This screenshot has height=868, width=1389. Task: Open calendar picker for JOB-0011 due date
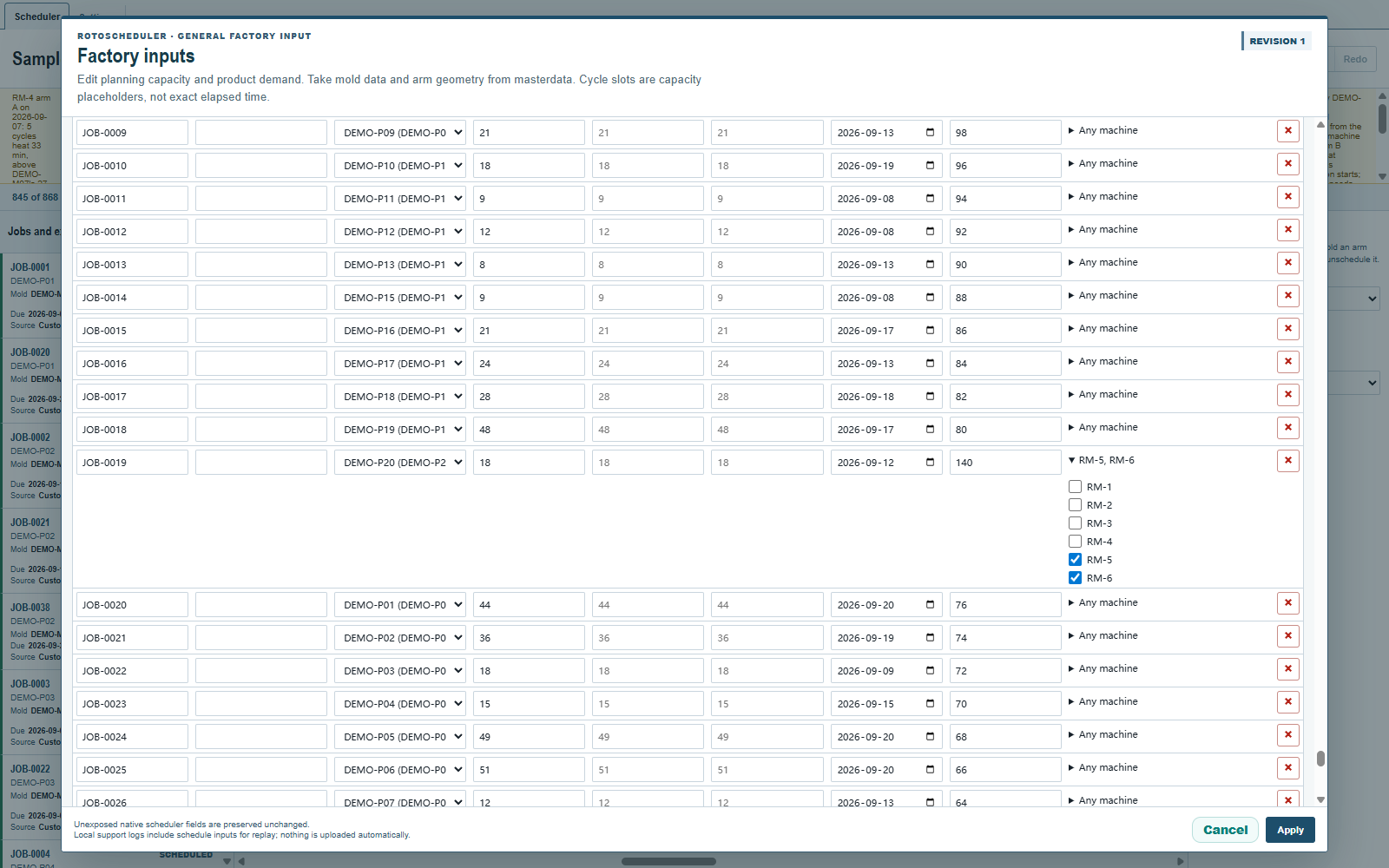(x=930, y=199)
